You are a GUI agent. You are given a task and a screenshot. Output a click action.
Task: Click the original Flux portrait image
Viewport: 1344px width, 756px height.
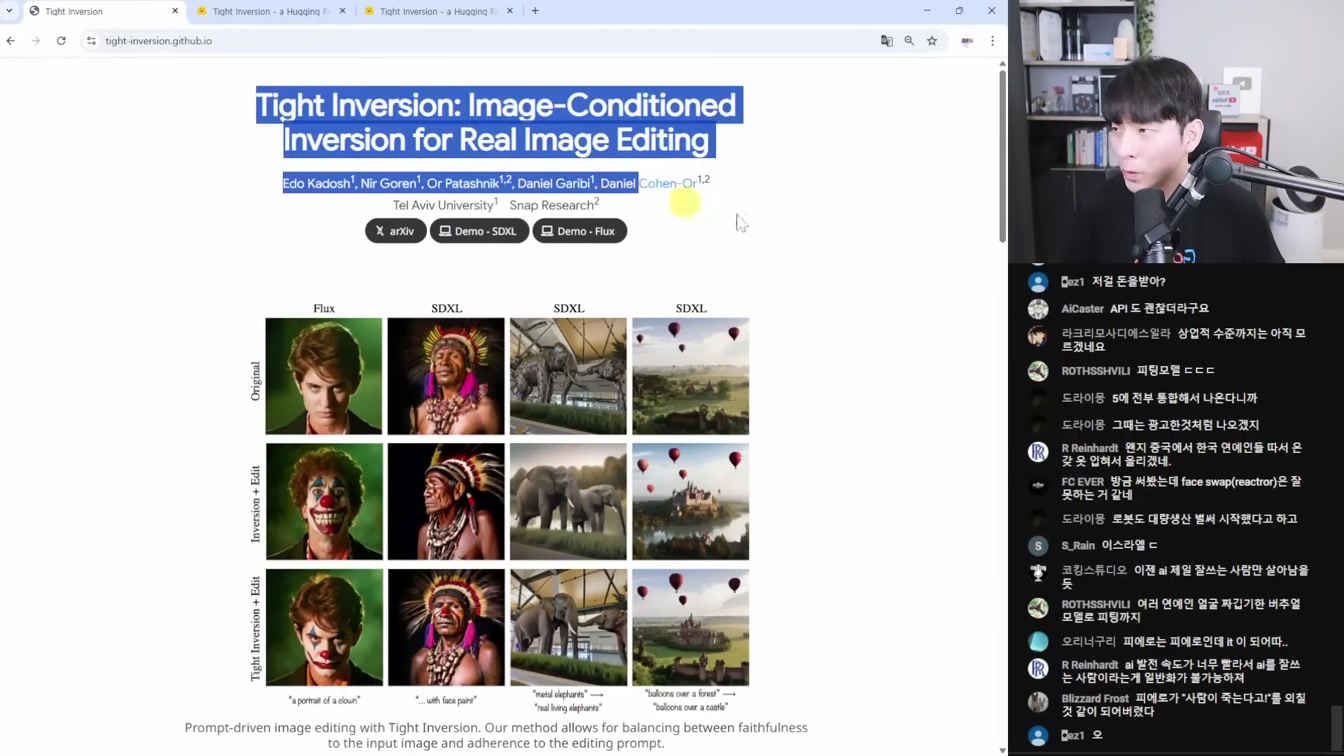tap(324, 376)
